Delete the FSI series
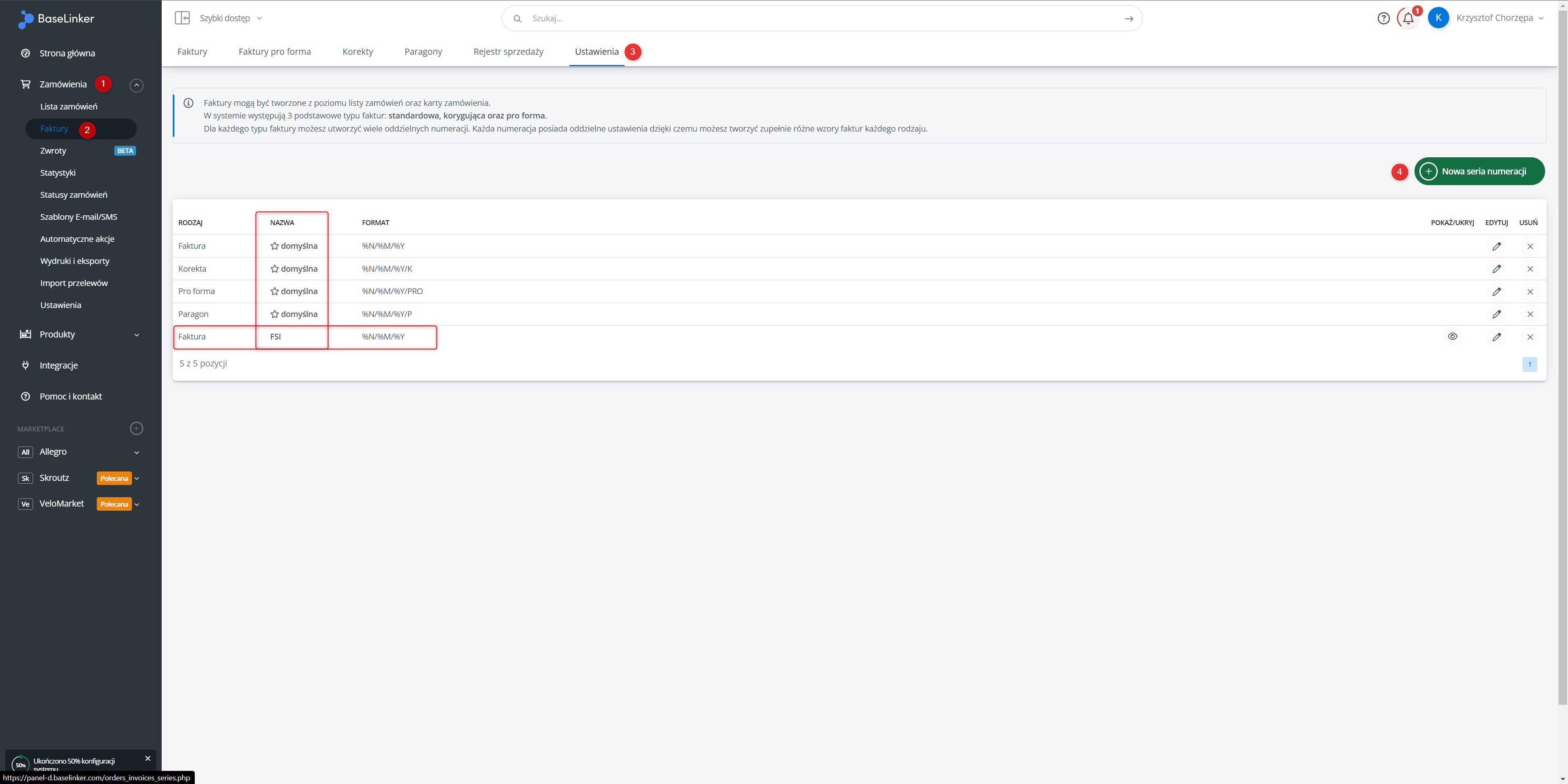The image size is (1568, 784). [x=1530, y=337]
